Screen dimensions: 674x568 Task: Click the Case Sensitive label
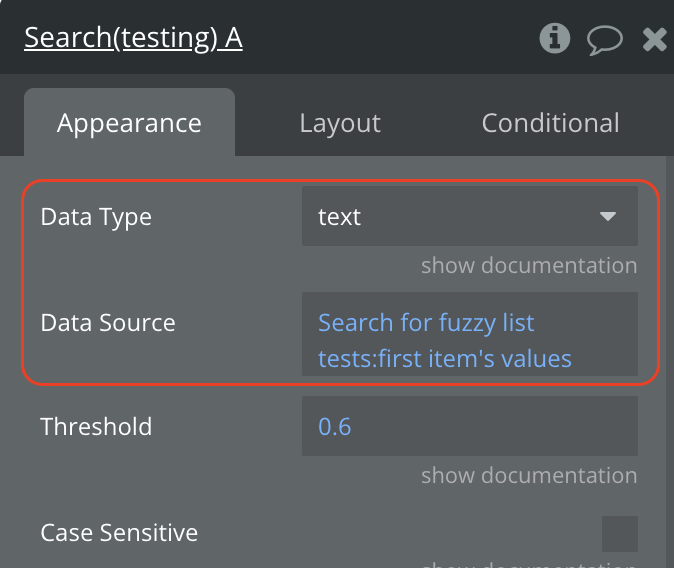119,533
